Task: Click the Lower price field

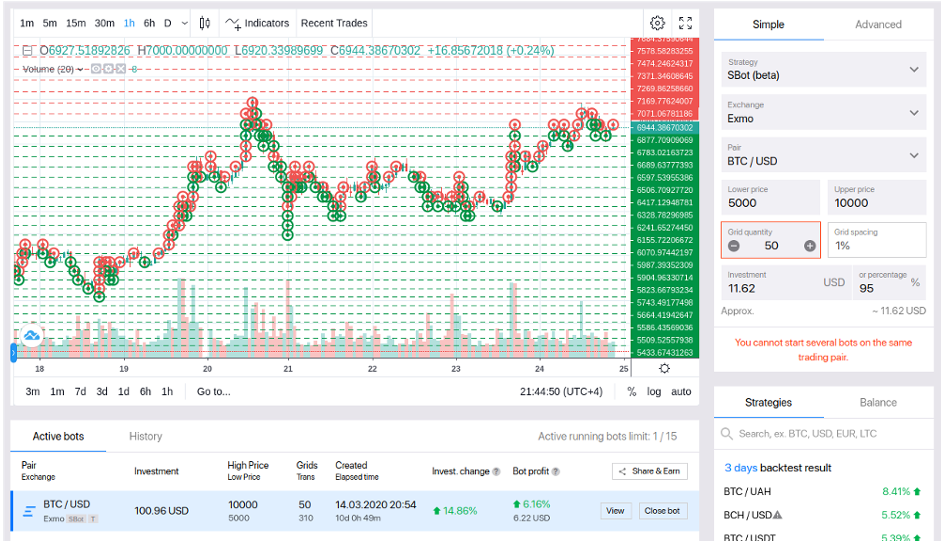Action: click(x=771, y=198)
